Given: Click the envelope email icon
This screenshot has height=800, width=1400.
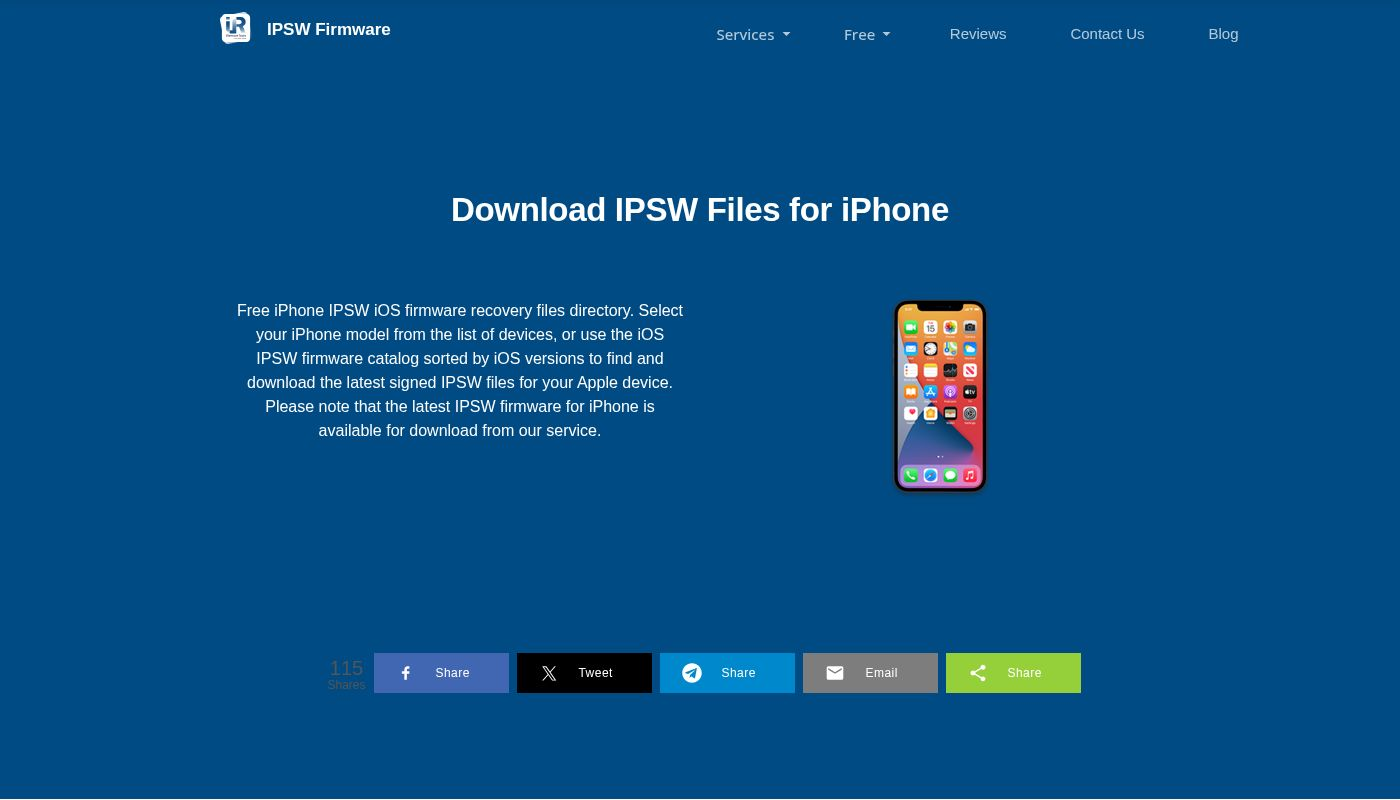Looking at the screenshot, I should [835, 673].
